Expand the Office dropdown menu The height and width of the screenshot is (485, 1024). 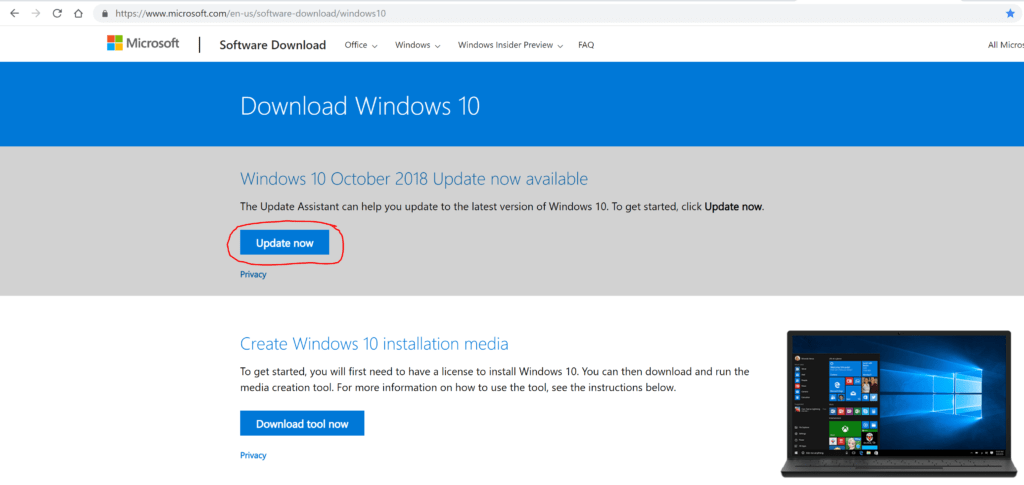361,45
